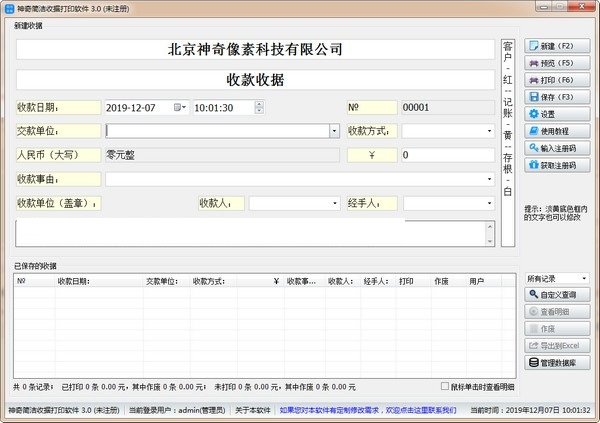The height and width of the screenshot is (423, 600).
Task: Click 当前登录用户 admin status entry
Action: click(x=177, y=410)
